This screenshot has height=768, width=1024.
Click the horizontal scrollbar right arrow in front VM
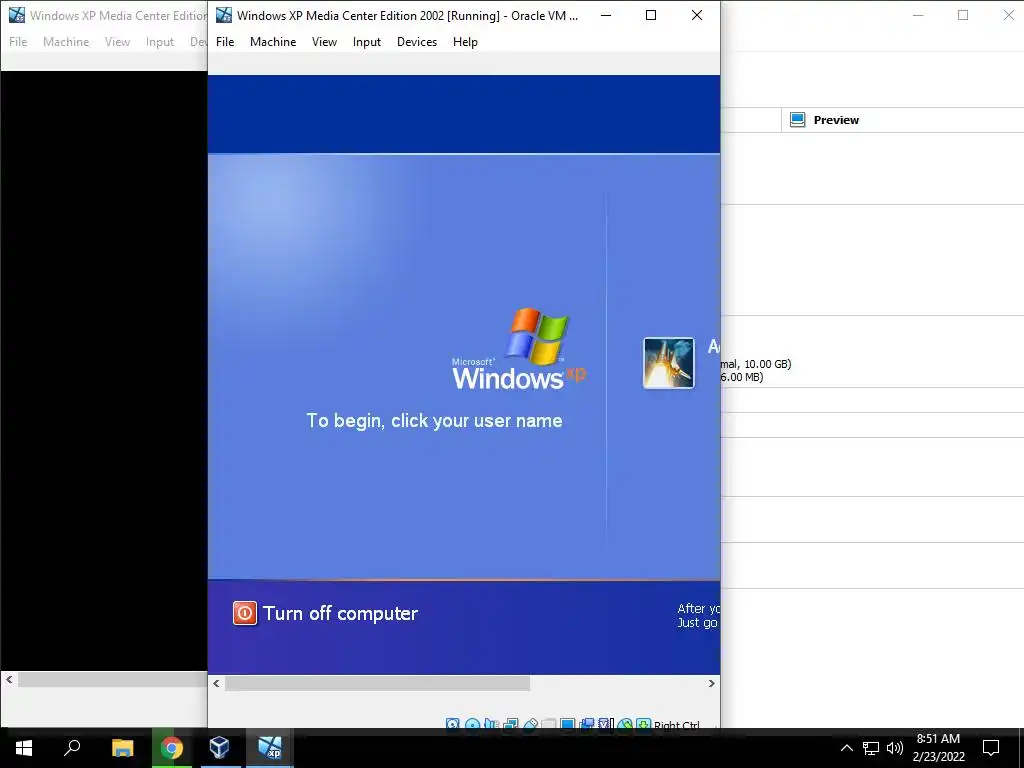[x=711, y=683]
